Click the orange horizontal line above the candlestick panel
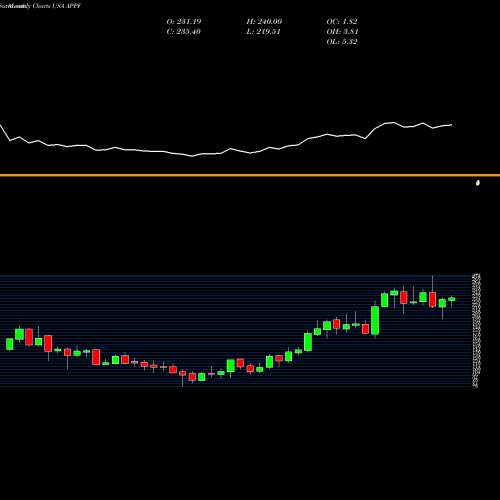 (x=250, y=175)
